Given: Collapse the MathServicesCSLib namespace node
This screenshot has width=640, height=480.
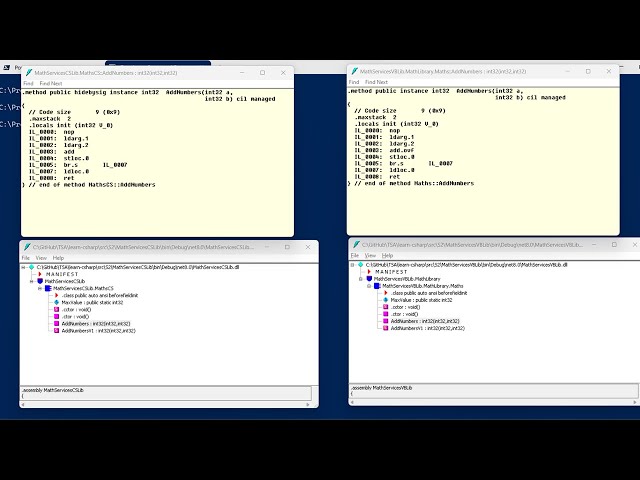Looking at the screenshot, I should pos(31,281).
